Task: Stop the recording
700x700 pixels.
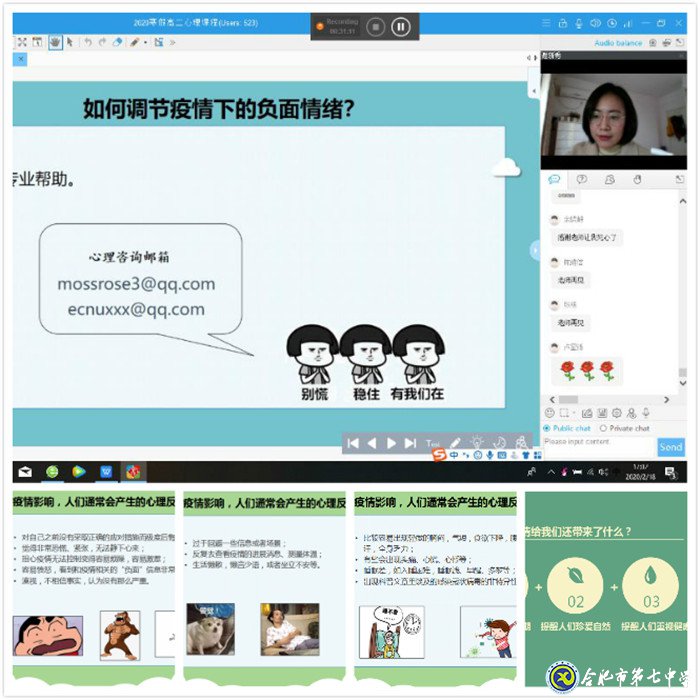Action: point(375,27)
